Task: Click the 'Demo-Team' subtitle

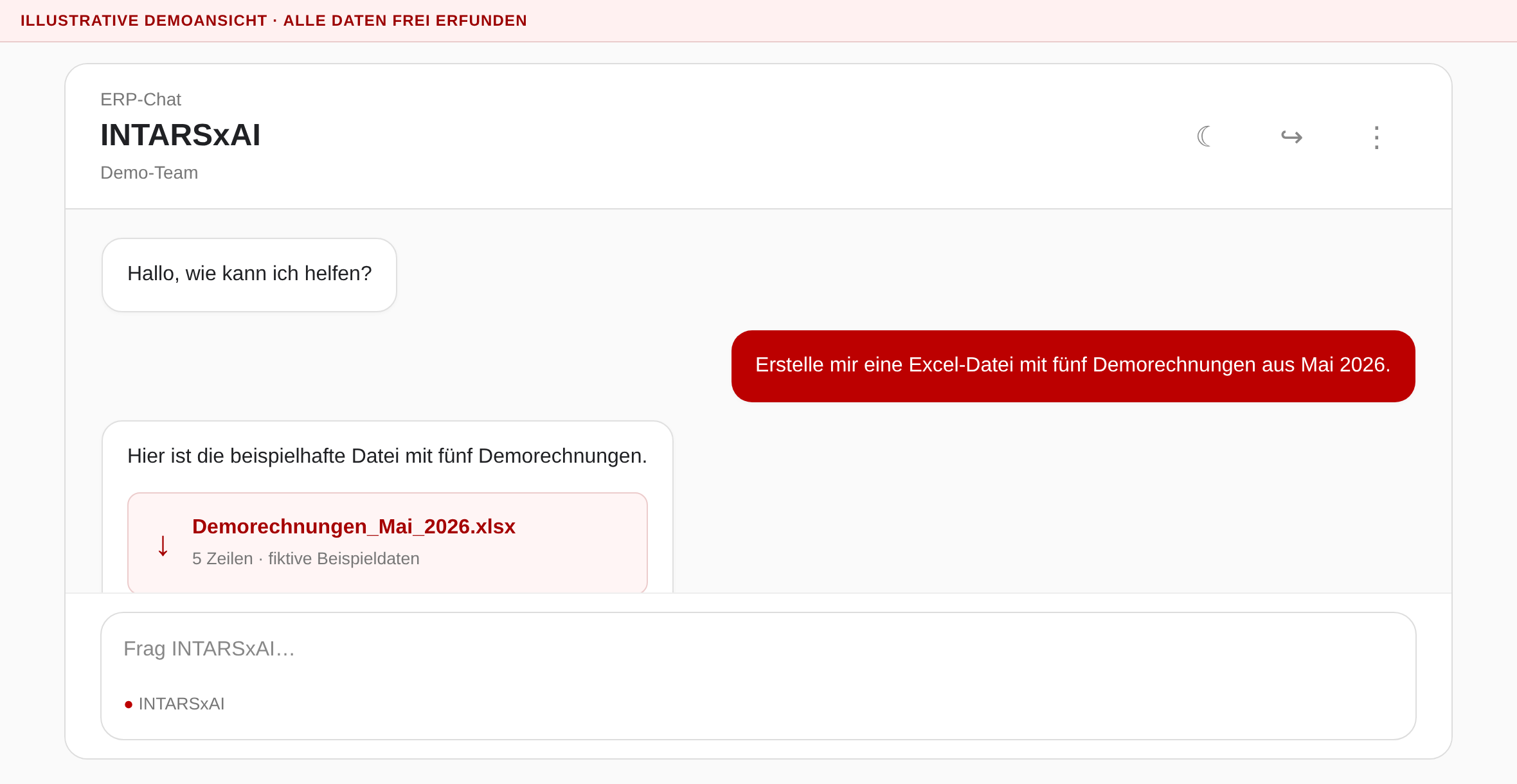Action: pyautogui.click(x=149, y=173)
